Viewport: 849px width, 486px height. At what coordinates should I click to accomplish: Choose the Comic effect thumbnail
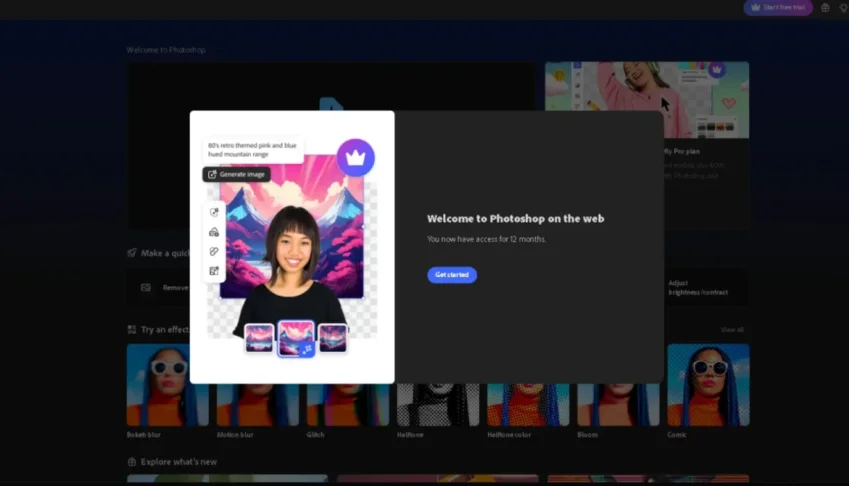(708, 385)
